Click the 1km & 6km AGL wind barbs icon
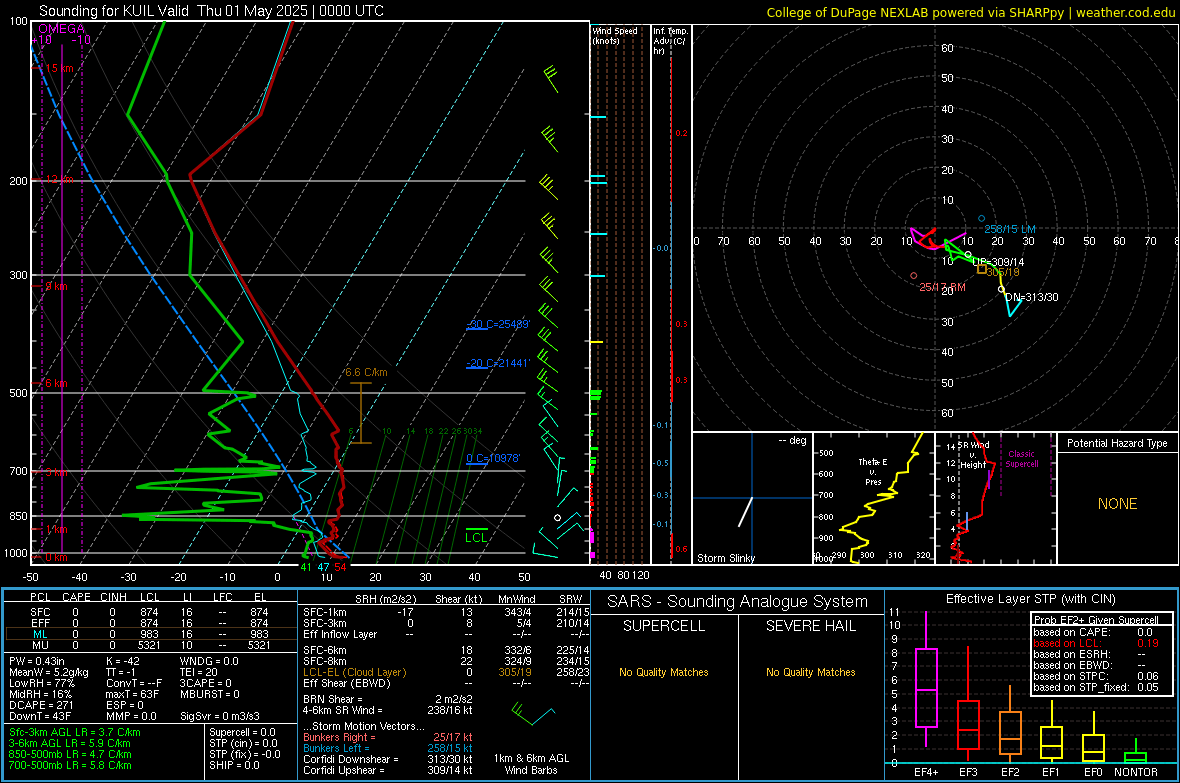The image size is (1180, 783). (x=533, y=712)
